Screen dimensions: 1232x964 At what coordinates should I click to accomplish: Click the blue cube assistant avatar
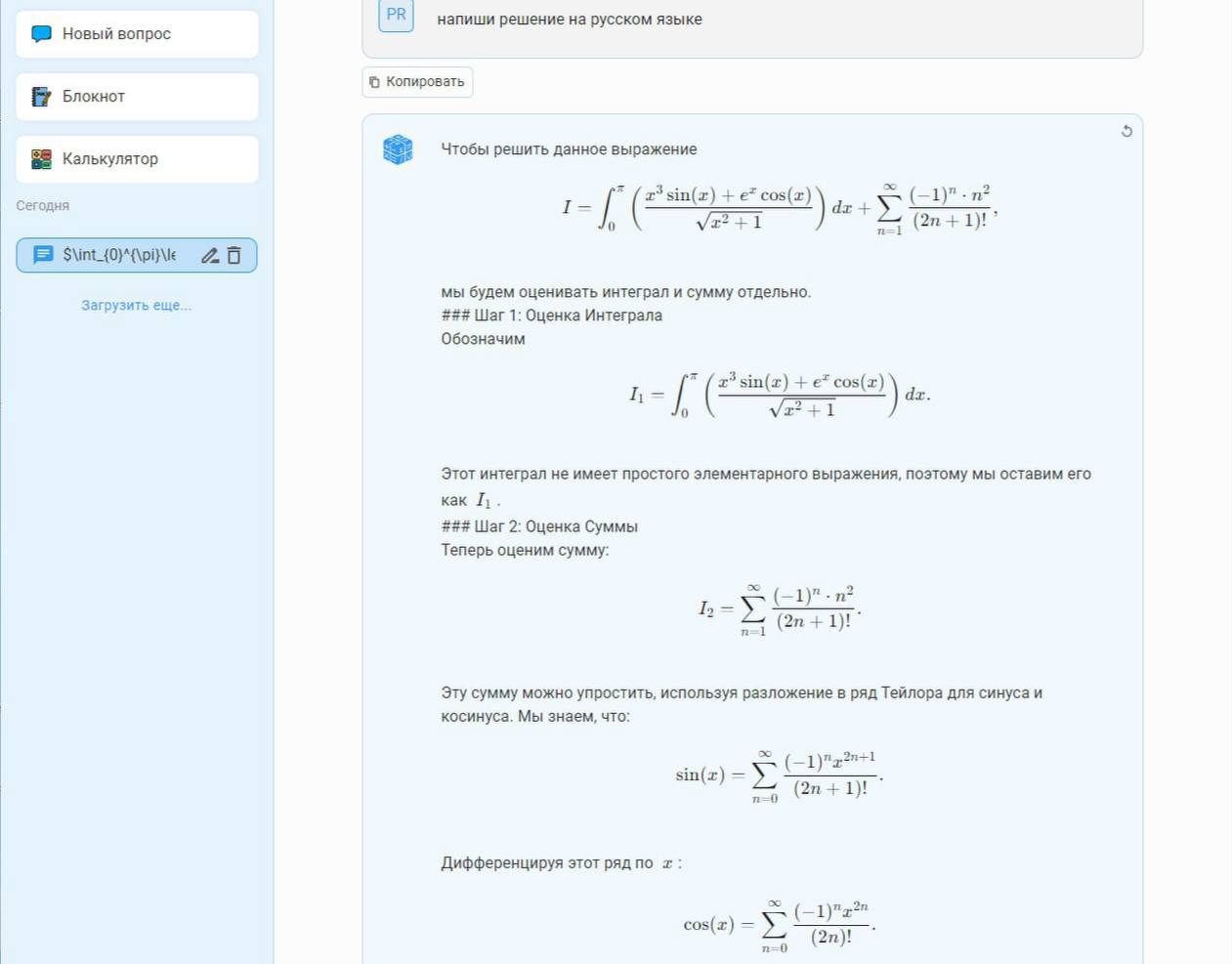pos(398,149)
